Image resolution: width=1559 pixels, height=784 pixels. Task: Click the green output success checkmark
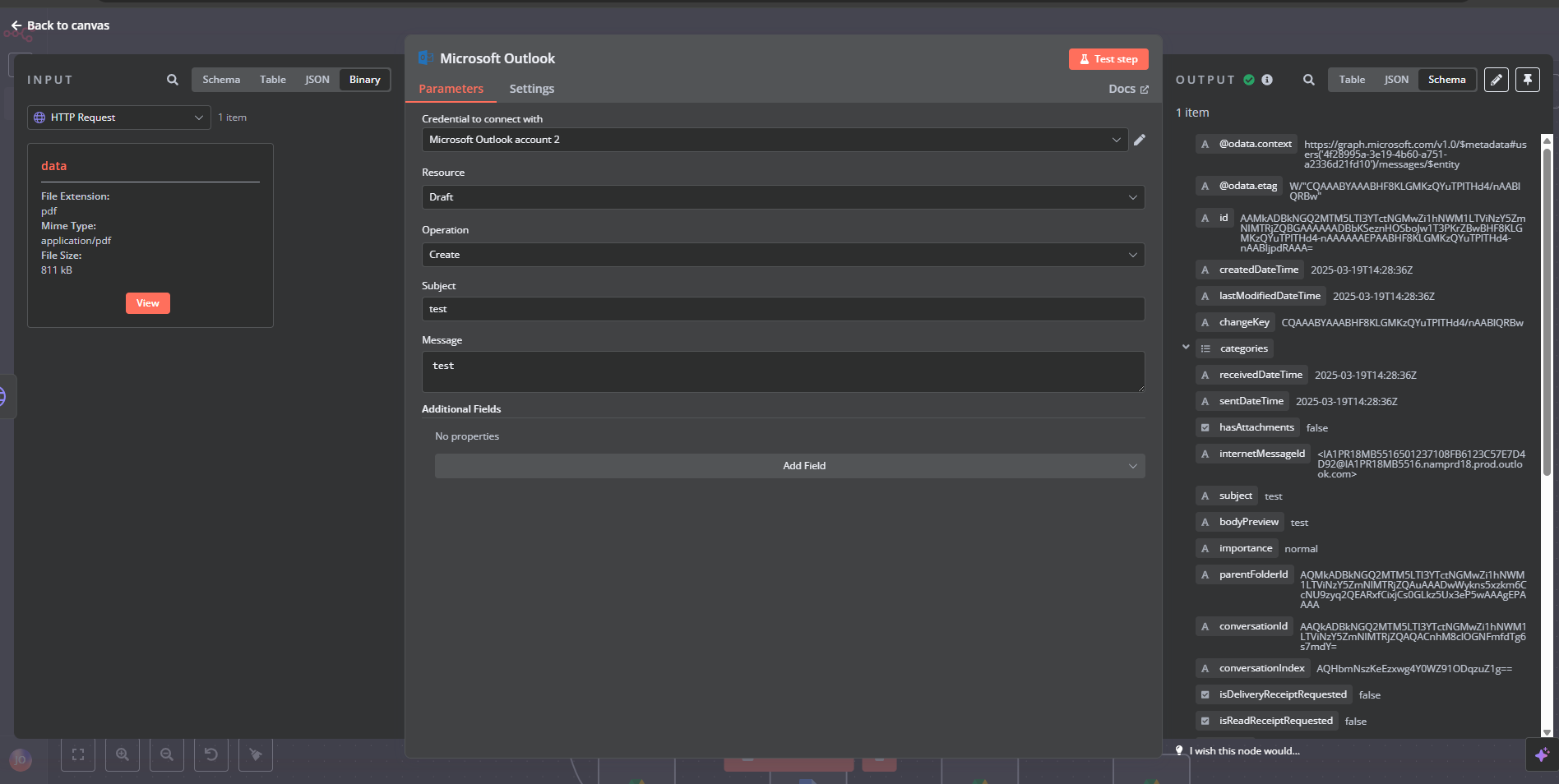coord(1249,80)
